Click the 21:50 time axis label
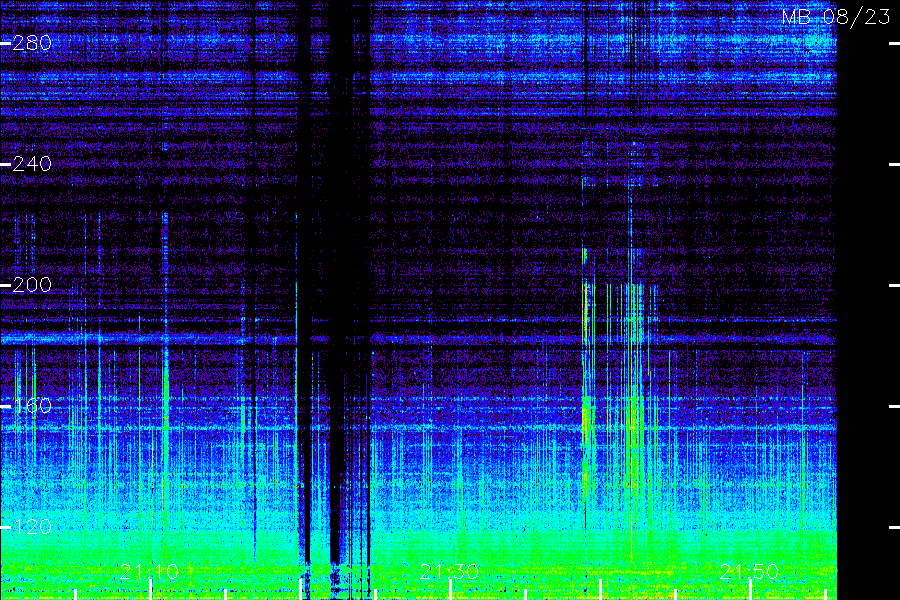The image size is (900, 600). tap(749, 571)
